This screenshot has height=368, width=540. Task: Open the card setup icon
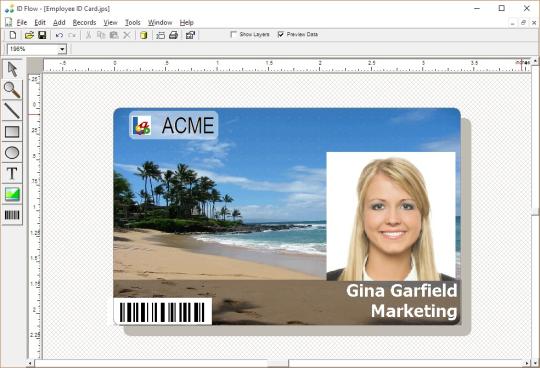[x=160, y=35]
